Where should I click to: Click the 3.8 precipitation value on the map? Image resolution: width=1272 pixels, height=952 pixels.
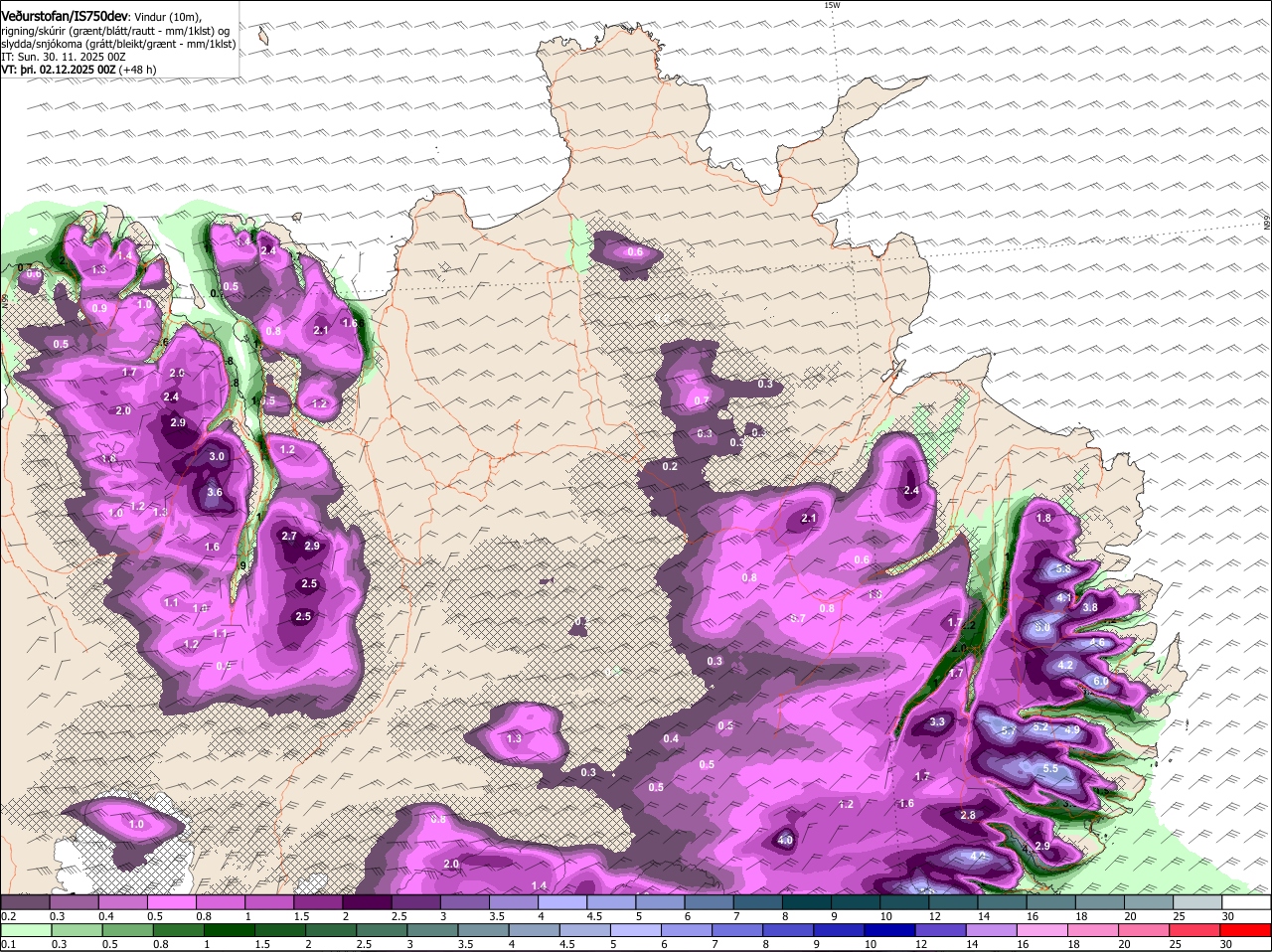(x=1090, y=607)
